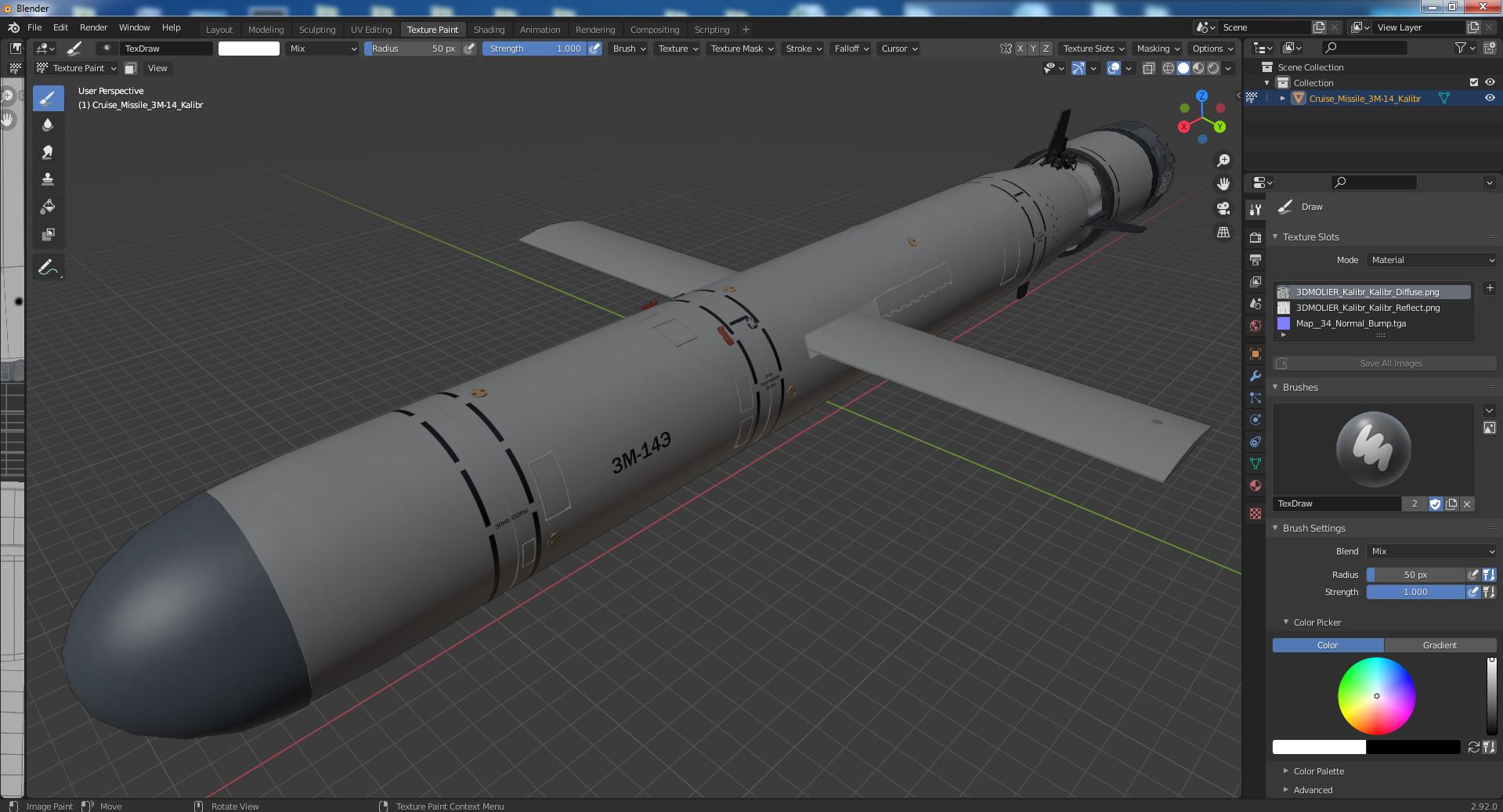Switch to the UV Editing workspace tab
This screenshot has width=1503, height=812.
click(371, 30)
